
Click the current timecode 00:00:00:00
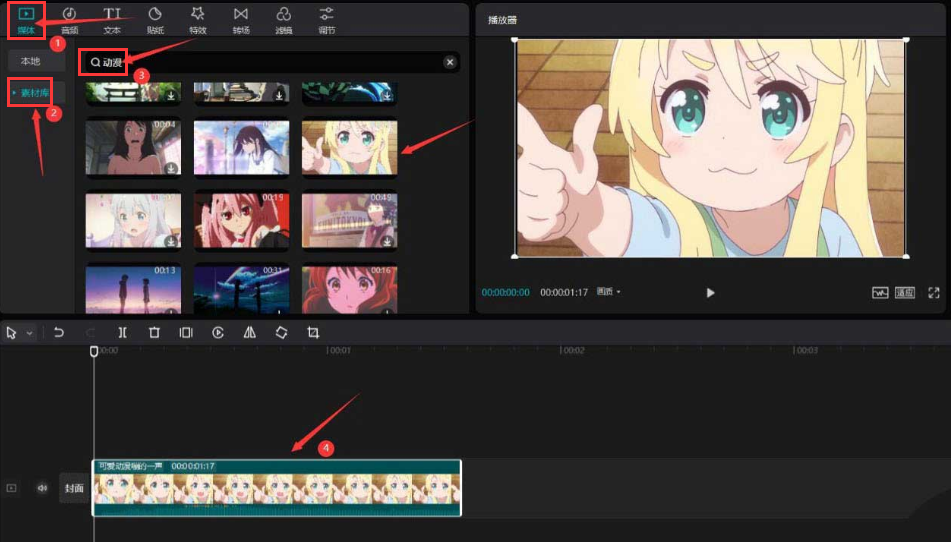pyautogui.click(x=505, y=292)
